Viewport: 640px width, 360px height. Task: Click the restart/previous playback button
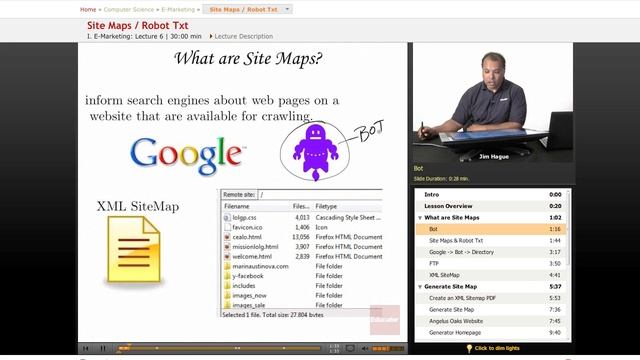tap(86, 348)
